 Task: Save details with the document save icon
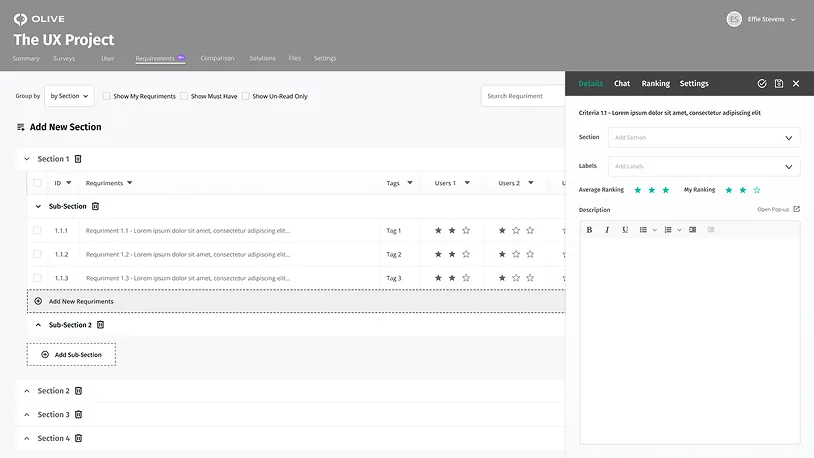point(779,84)
